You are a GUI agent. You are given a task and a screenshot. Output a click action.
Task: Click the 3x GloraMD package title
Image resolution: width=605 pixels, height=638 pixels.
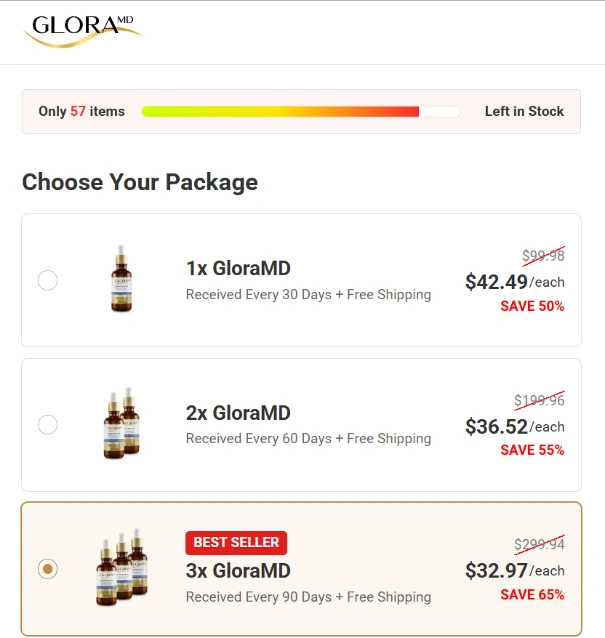[238, 571]
